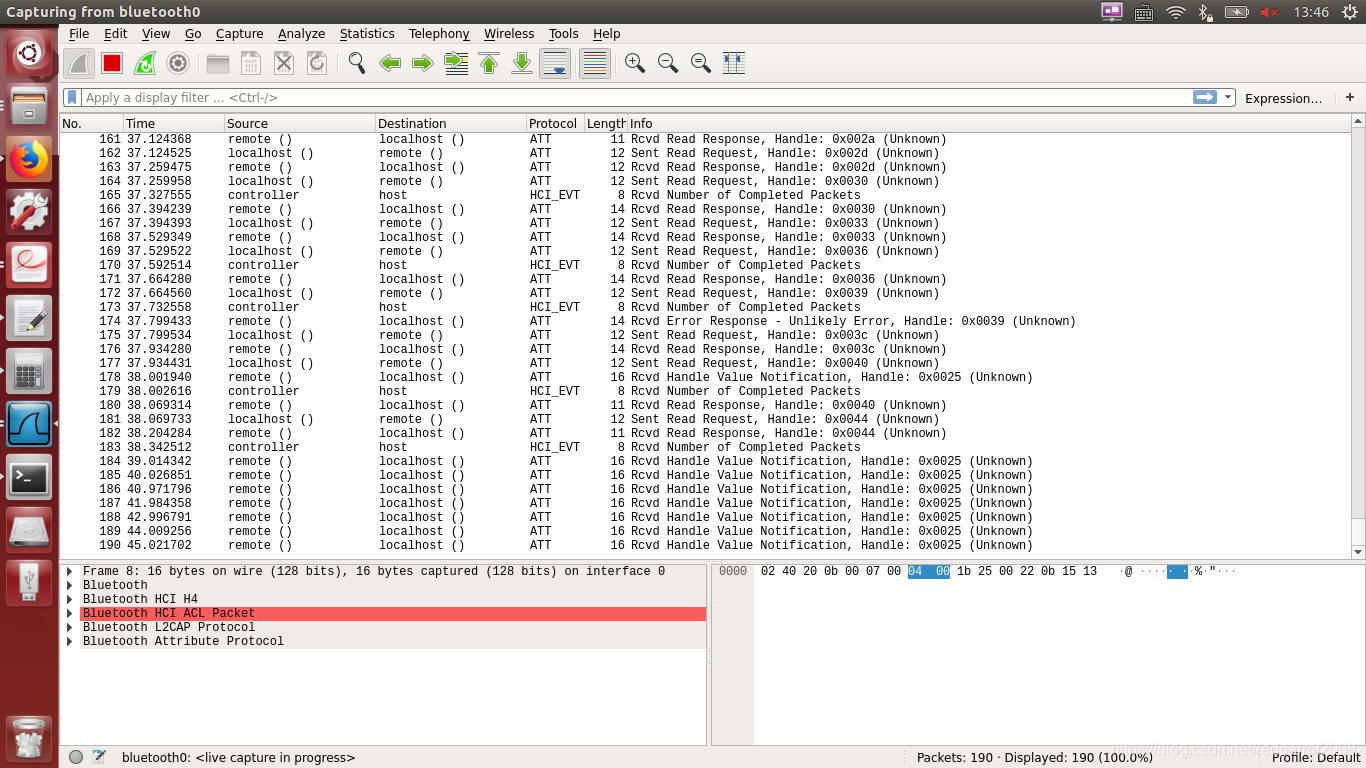Expand Bluetooth Attribute Protocol details
The height and width of the screenshot is (768, 1366).
[69, 641]
